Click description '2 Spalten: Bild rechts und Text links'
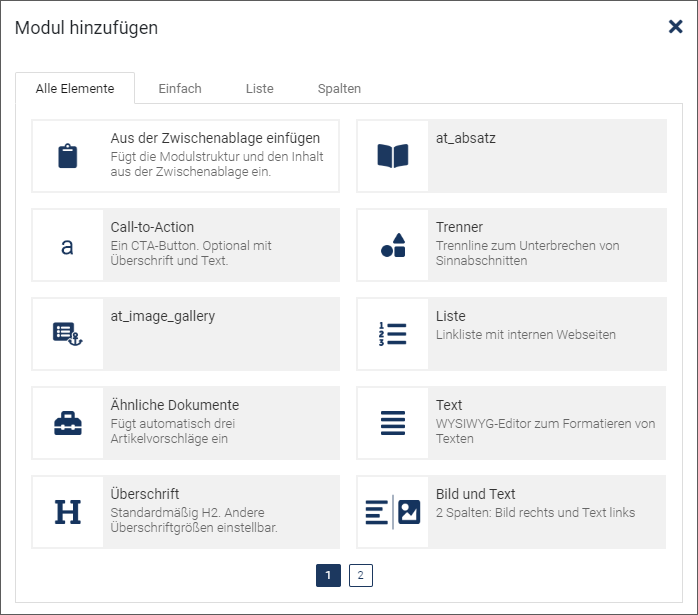The width and height of the screenshot is (698, 615). tap(536, 513)
